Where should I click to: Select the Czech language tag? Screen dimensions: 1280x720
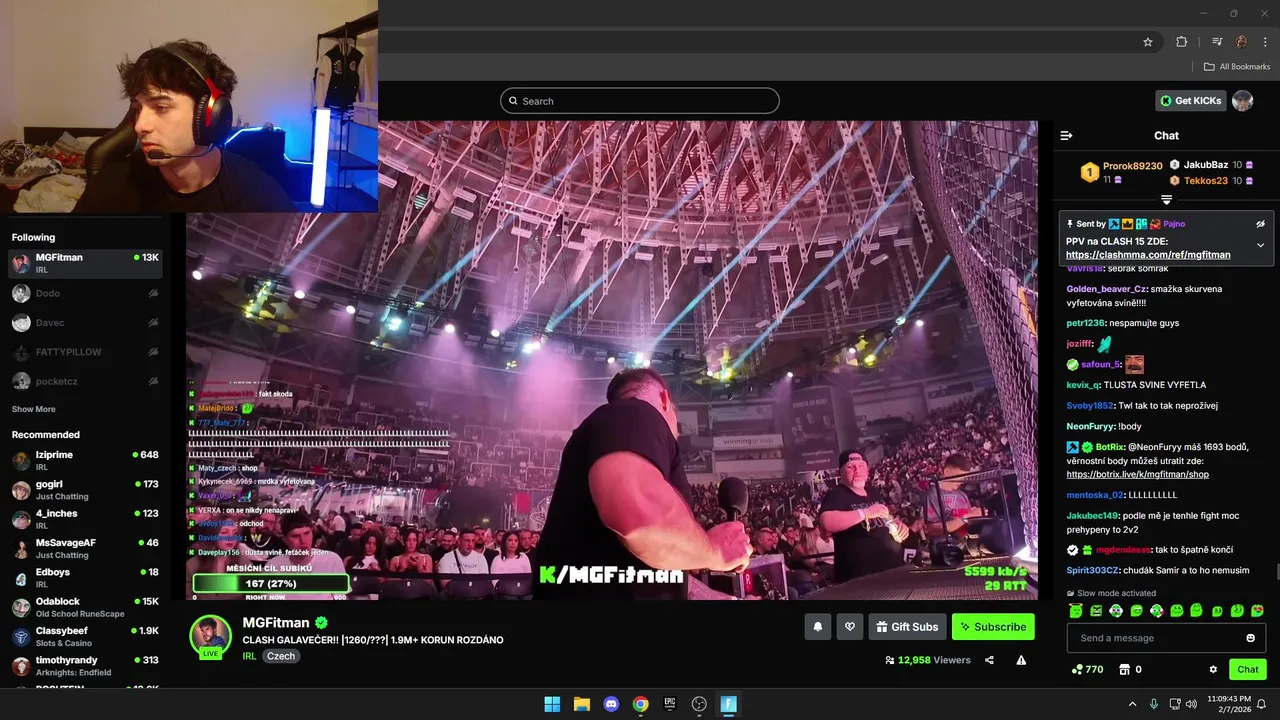(281, 657)
